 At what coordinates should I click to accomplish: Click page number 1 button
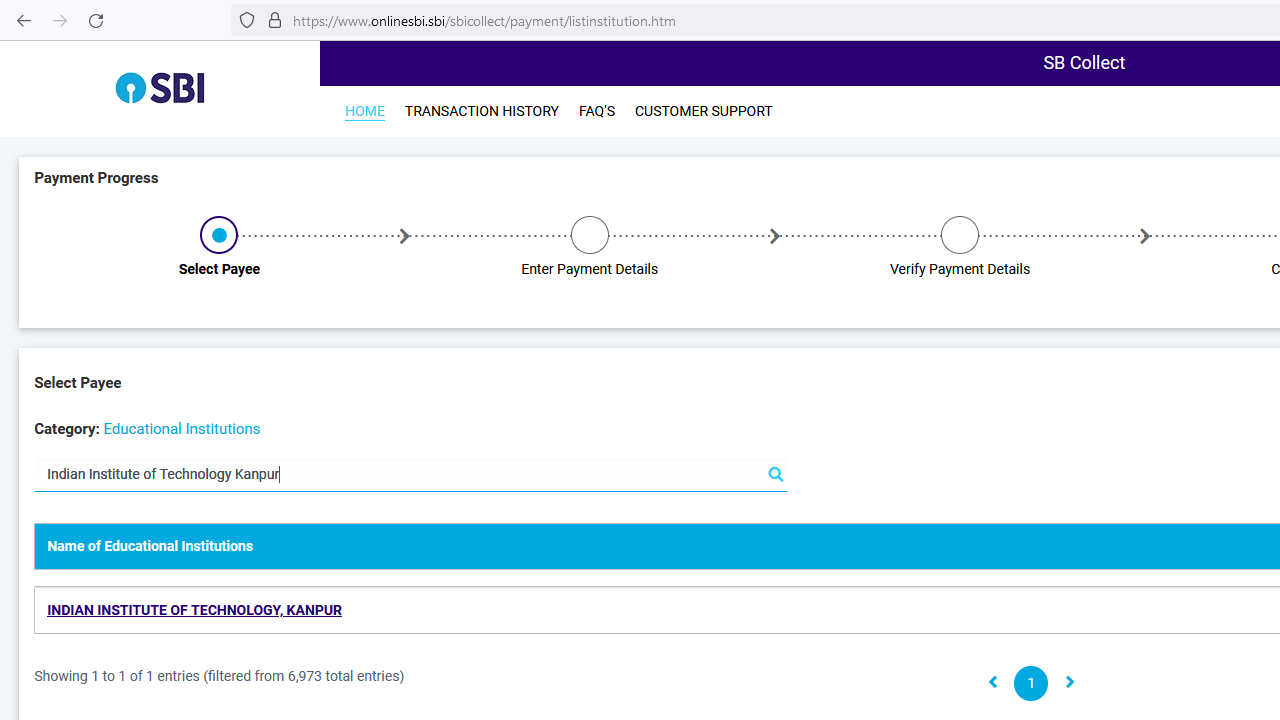coord(1030,683)
